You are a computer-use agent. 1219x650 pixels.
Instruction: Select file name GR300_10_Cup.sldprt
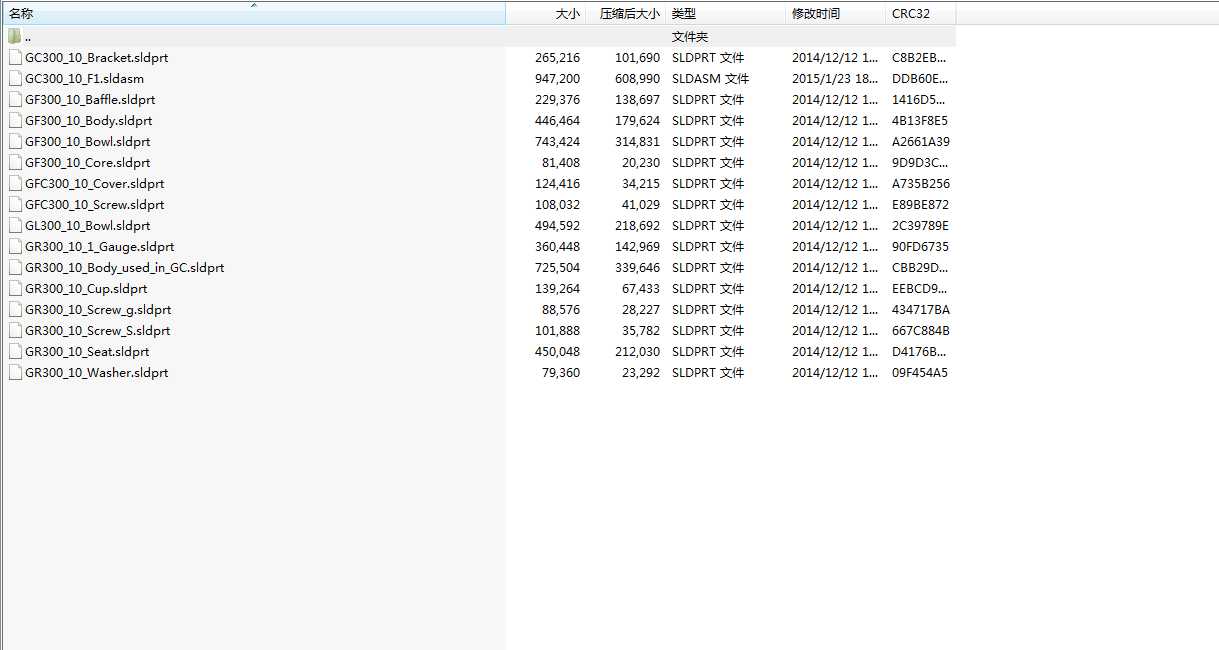pos(86,288)
